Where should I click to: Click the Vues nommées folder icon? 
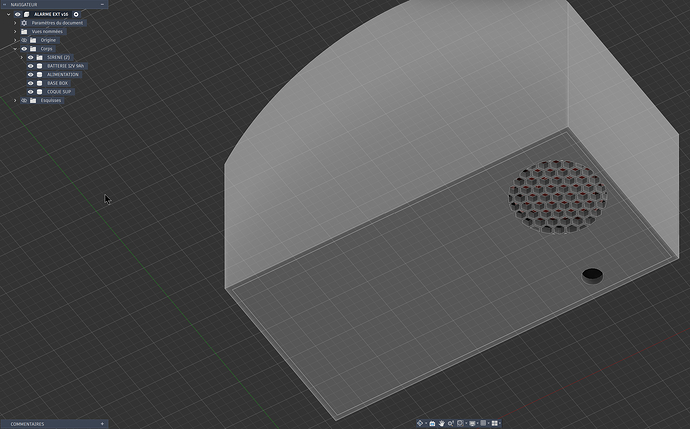click(x=24, y=32)
